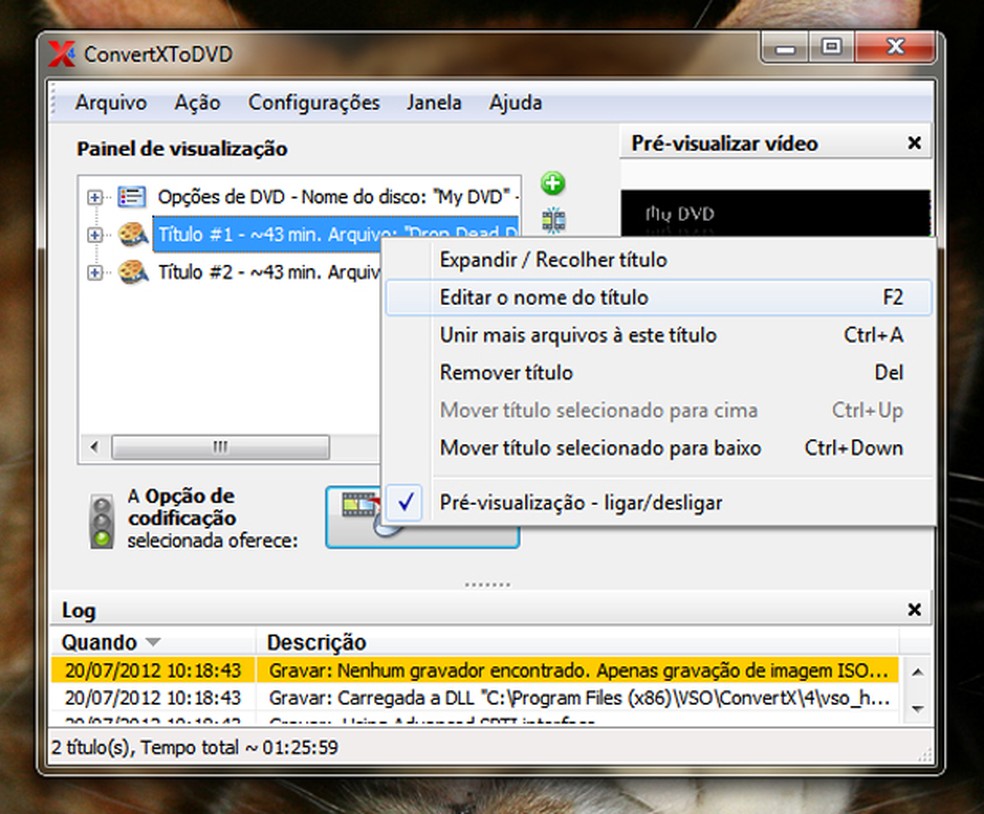Open the Configurações menu
984x814 pixels.
(314, 102)
